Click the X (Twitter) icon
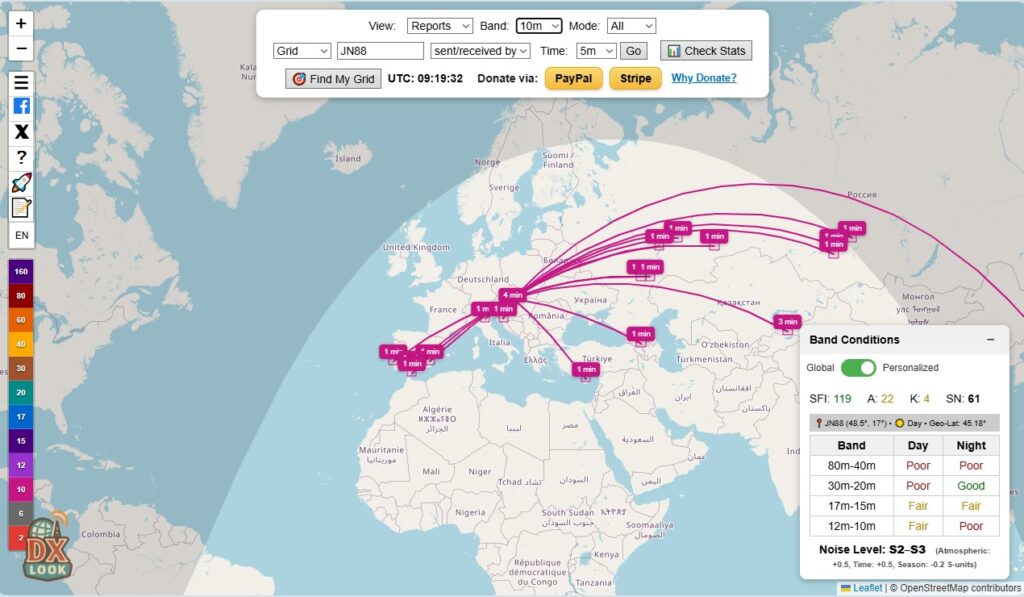1024x597 pixels. click(21, 131)
